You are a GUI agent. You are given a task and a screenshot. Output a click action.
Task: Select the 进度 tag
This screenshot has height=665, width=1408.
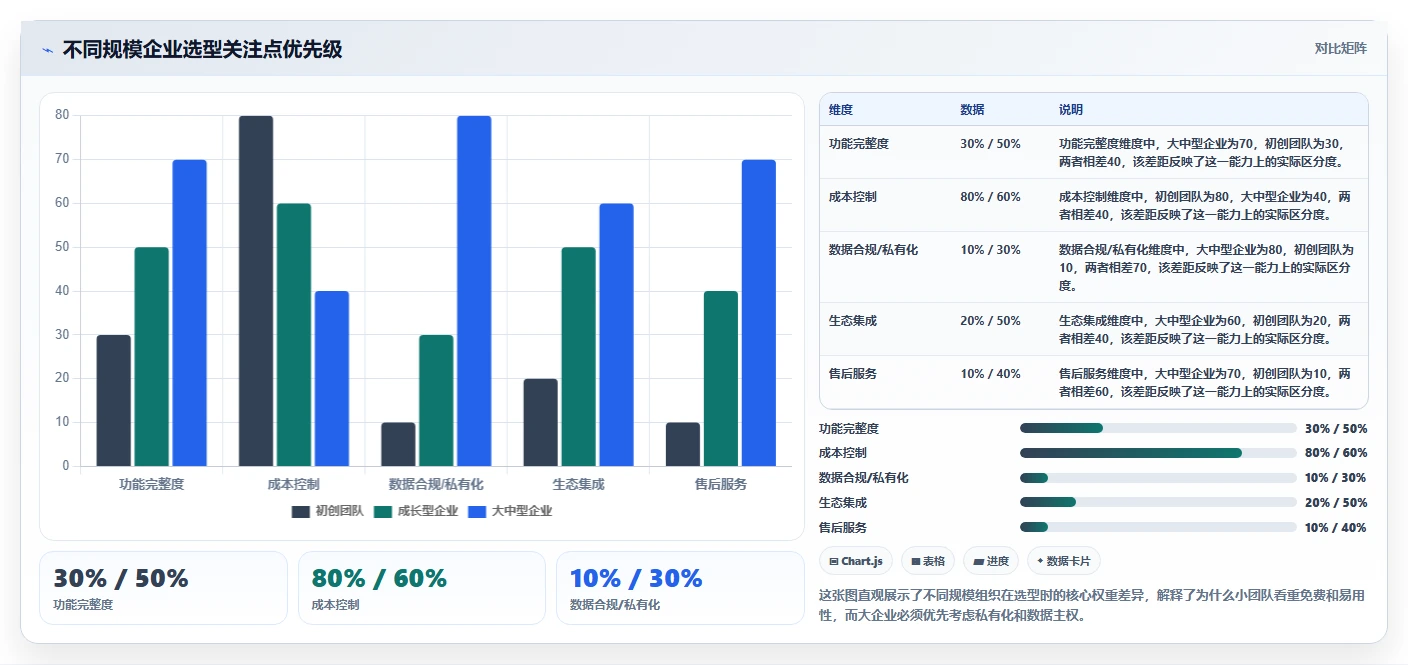(x=991, y=561)
